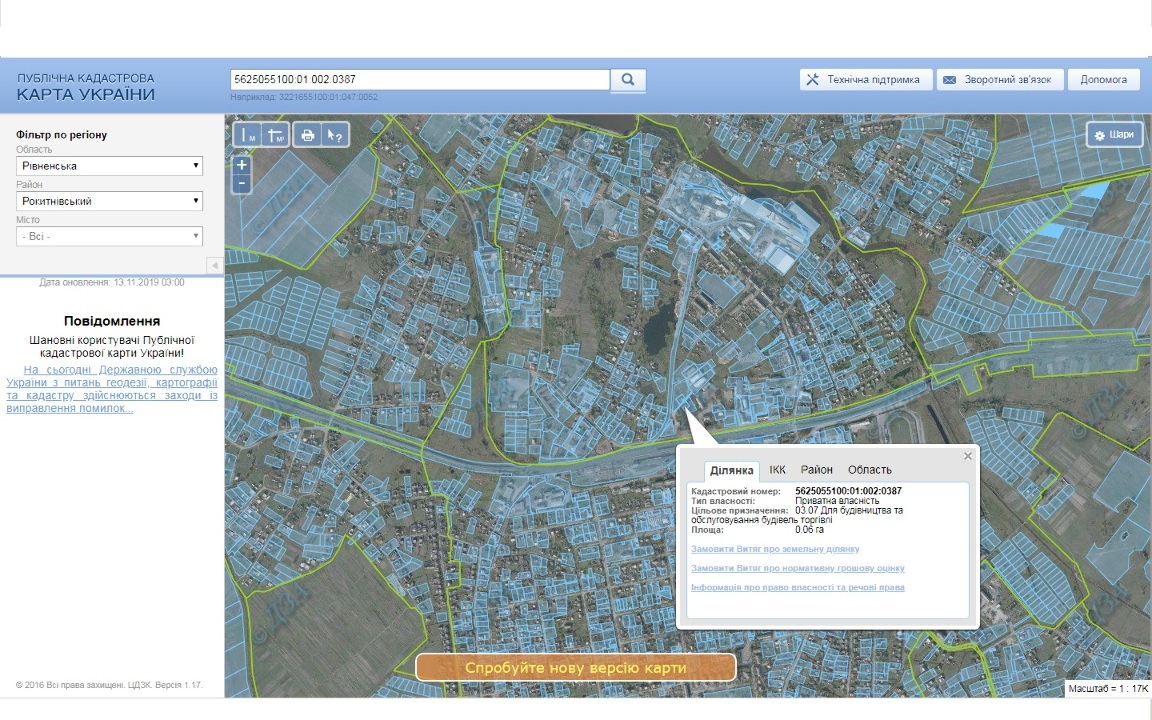1152x720 pixels.
Task: Open the Місто dropdown showing Всі
Action: (109, 237)
